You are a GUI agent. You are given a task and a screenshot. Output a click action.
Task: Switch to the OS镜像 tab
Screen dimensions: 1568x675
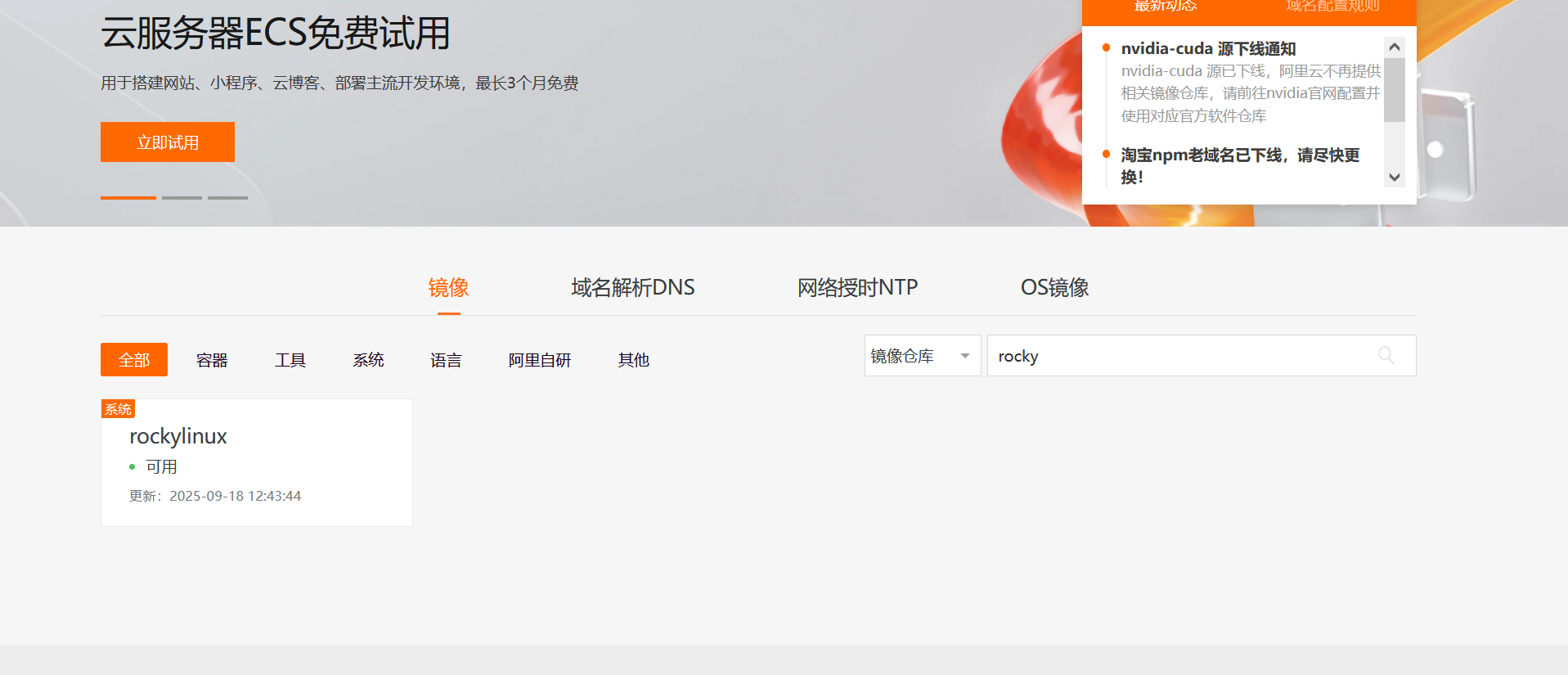(x=1054, y=288)
